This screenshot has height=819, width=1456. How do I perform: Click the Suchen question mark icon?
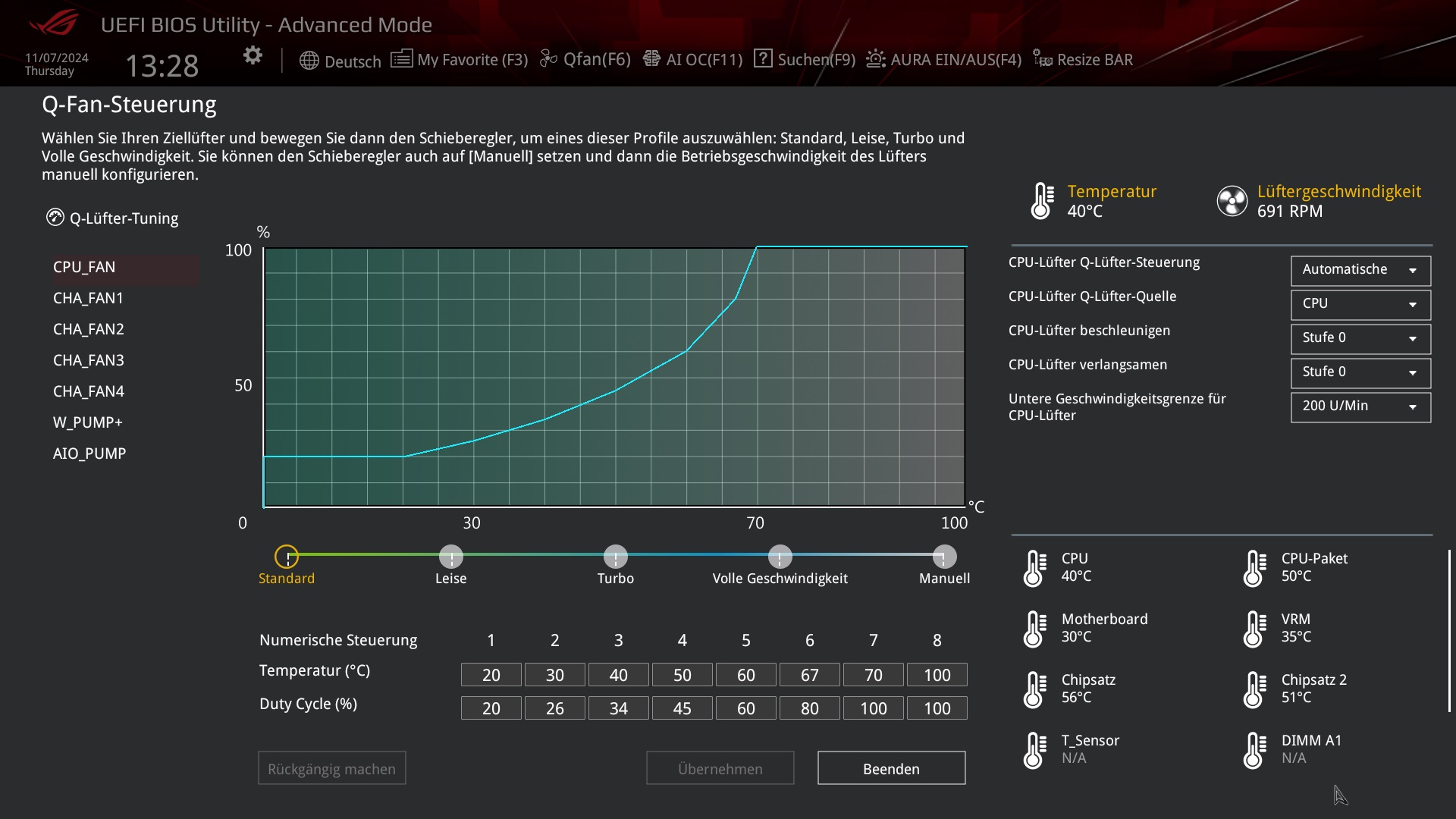(763, 59)
